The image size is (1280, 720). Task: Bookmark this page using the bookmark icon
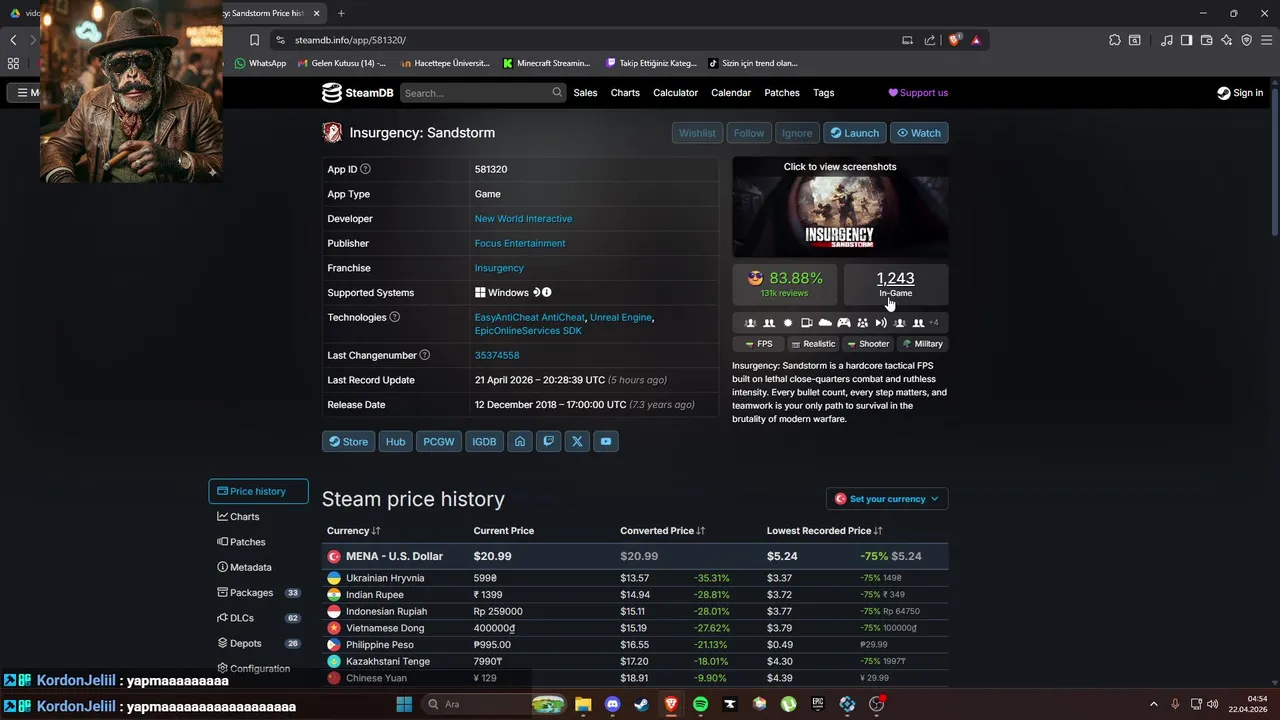click(x=254, y=40)
